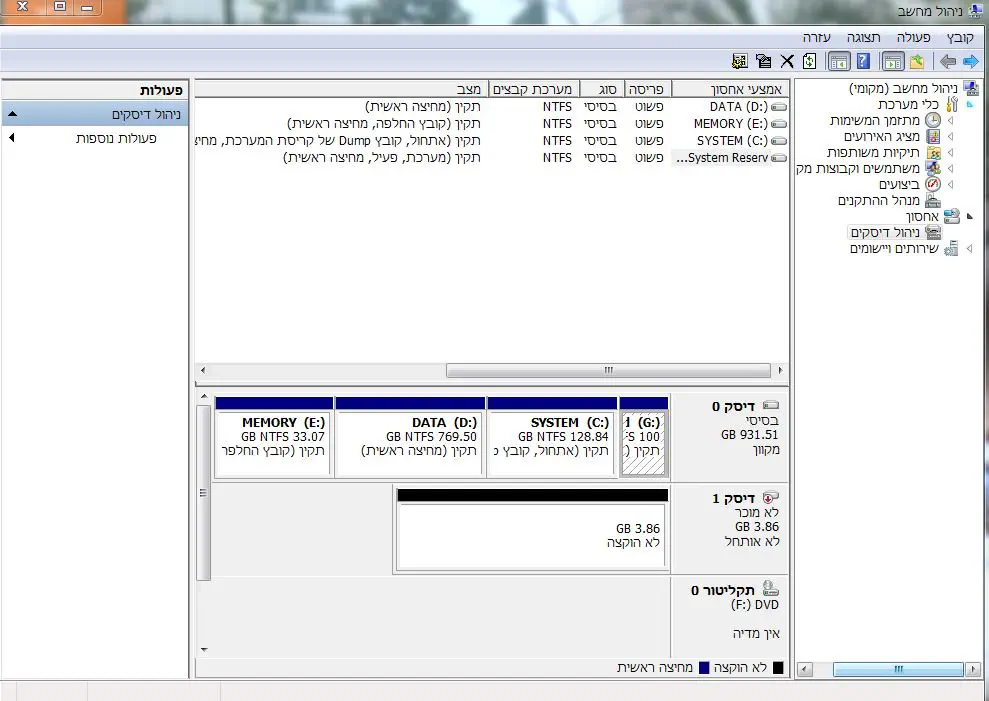
Task: Expand Task Scheduler (מתזמן המשימות) tree node
Action: 950,120
